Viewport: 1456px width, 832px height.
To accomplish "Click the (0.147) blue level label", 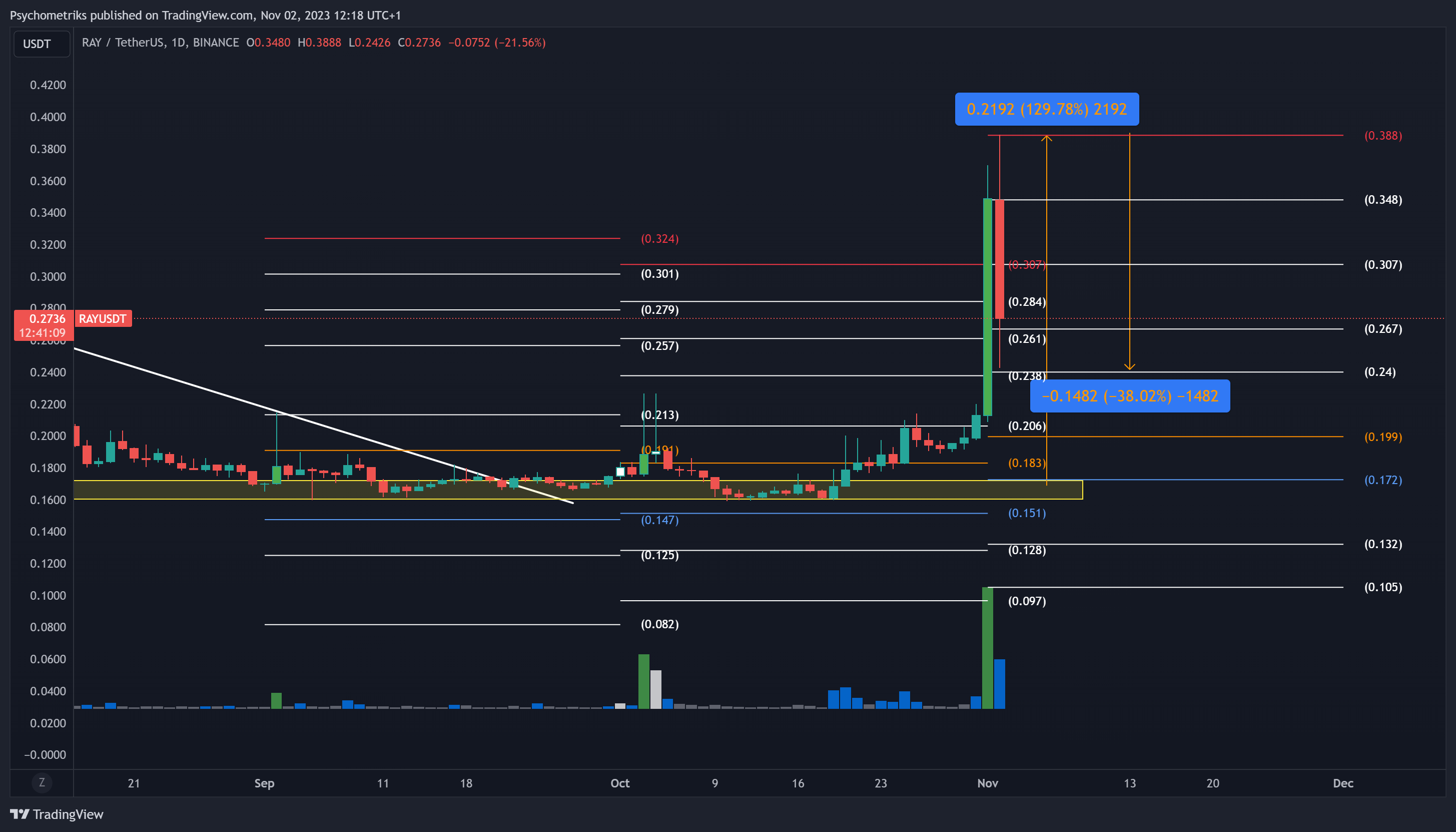I will point(659,520).
